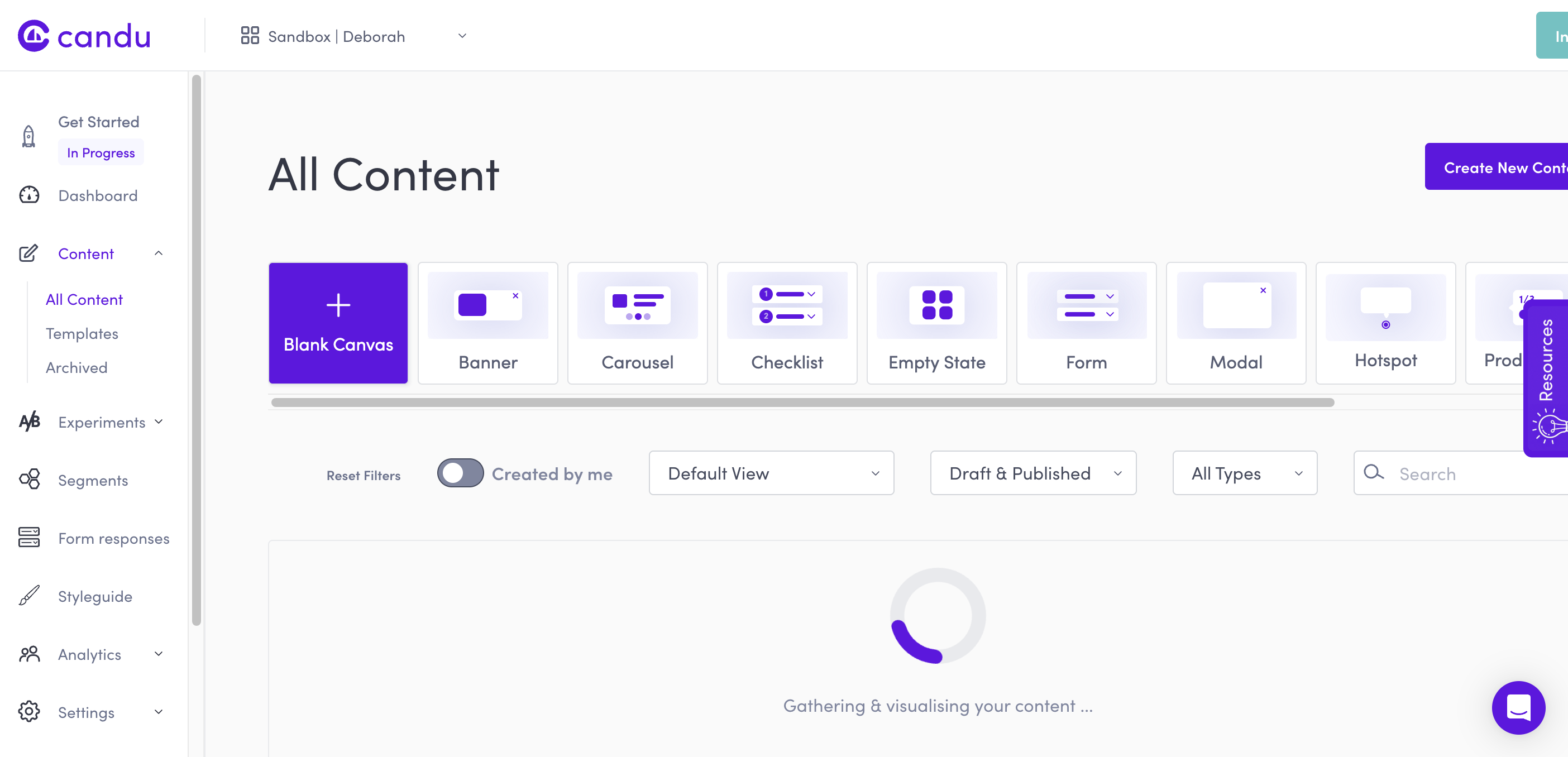The height and width of the screenshot is (757, 1568).
Task: Click the Settings gear icon
Action: click(28, 712)
